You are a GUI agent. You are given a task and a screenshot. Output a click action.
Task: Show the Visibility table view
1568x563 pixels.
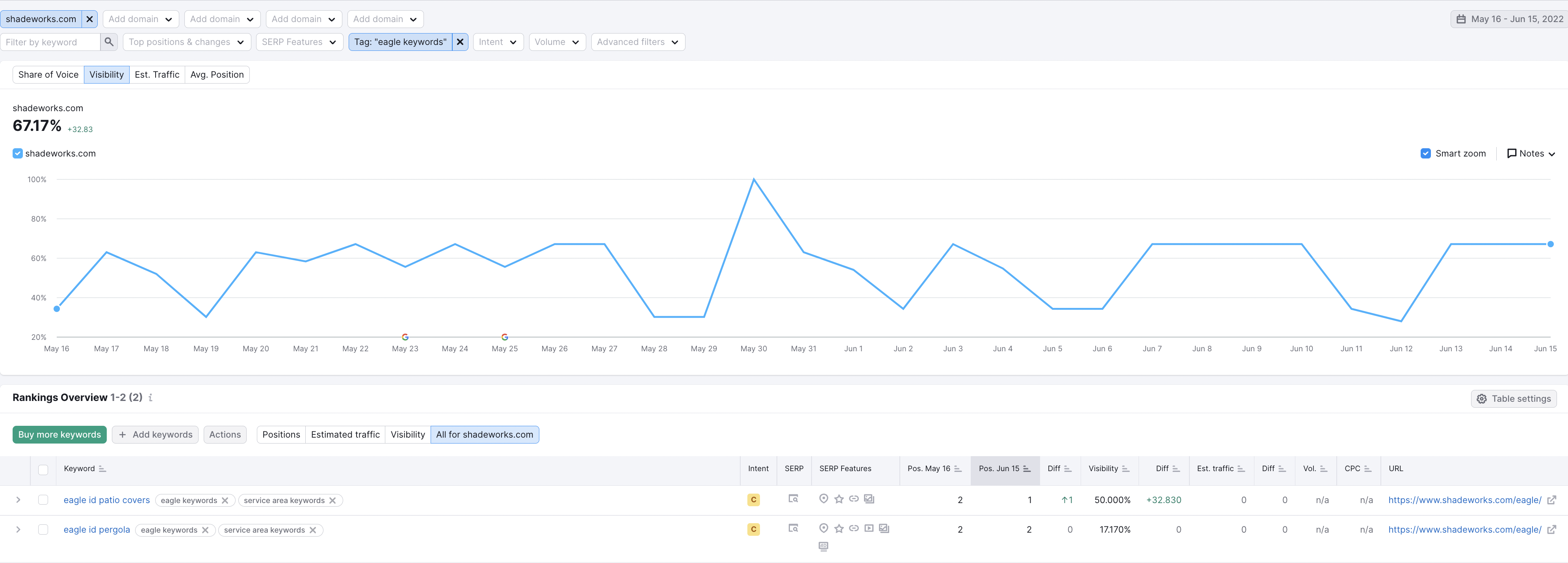click(408, 434)
